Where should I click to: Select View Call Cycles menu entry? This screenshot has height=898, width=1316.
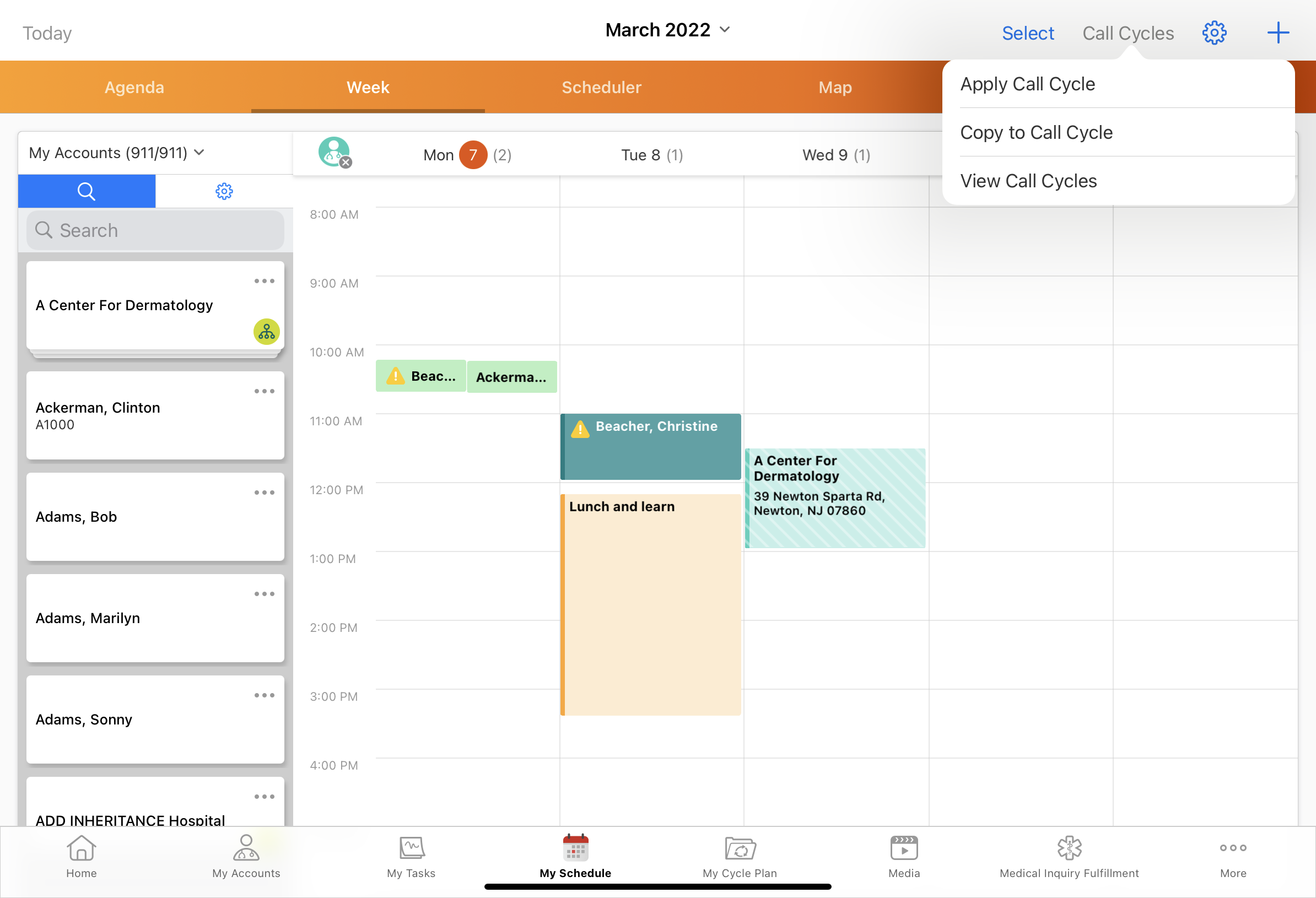tap(1028, 181)
